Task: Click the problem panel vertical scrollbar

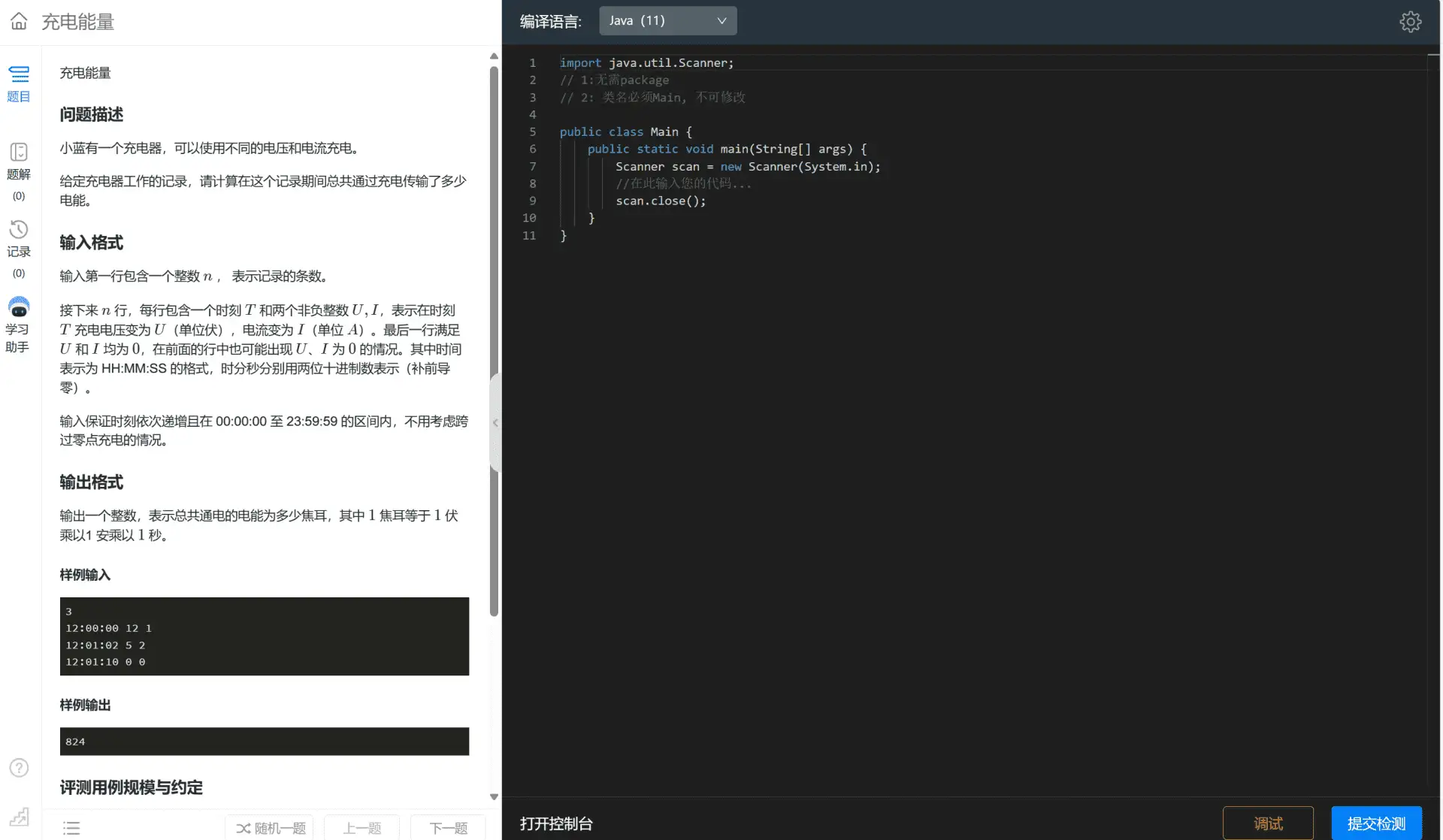Action: [x=494, y=342]
